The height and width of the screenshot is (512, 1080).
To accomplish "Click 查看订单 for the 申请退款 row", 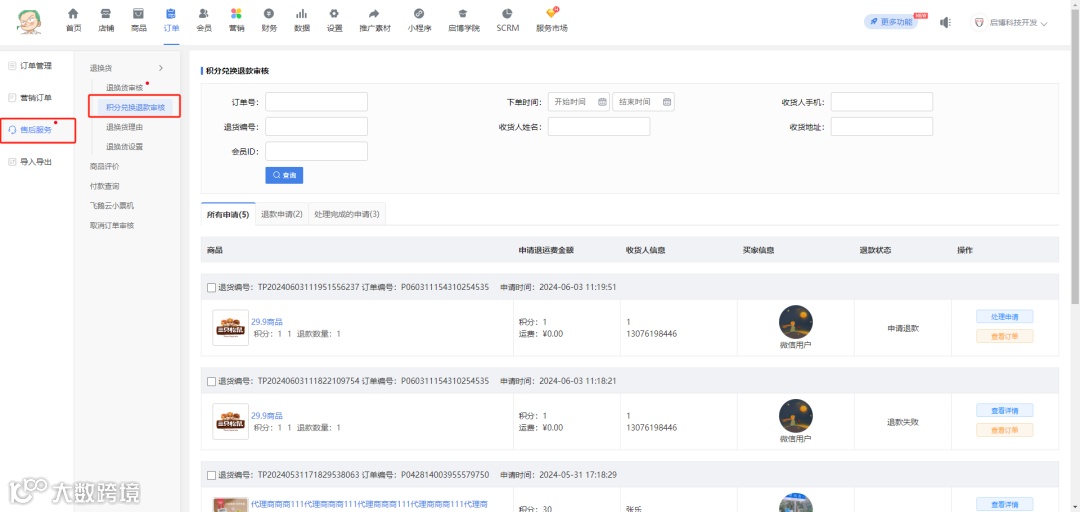I will (1004, 336).
